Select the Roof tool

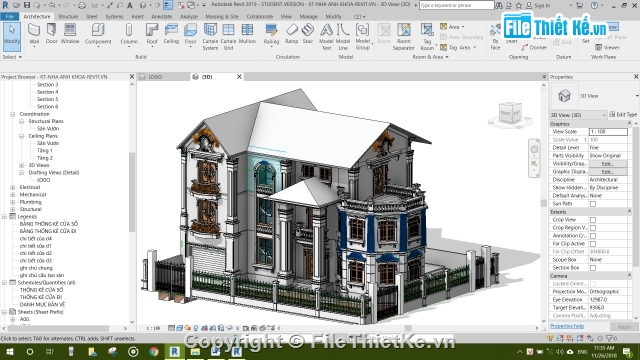(152, 34)
